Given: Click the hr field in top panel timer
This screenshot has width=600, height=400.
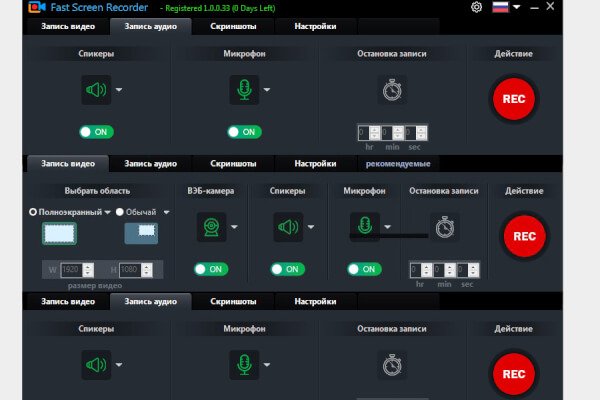Looking at the screenshot, I should click(x=364, y=133).
